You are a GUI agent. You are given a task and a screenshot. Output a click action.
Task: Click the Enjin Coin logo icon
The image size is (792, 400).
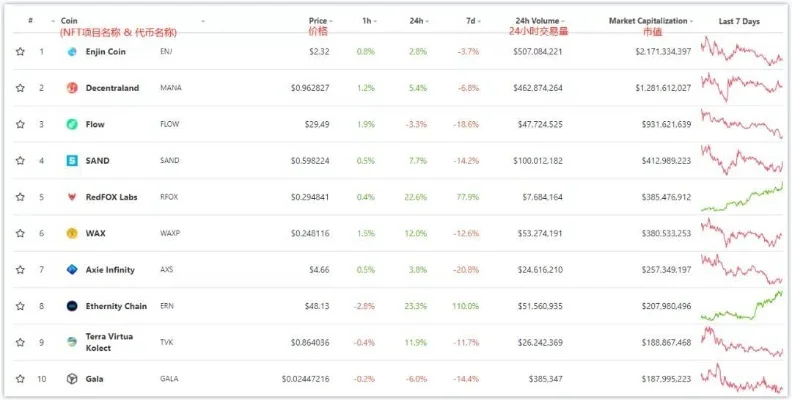tap(72, 51)
